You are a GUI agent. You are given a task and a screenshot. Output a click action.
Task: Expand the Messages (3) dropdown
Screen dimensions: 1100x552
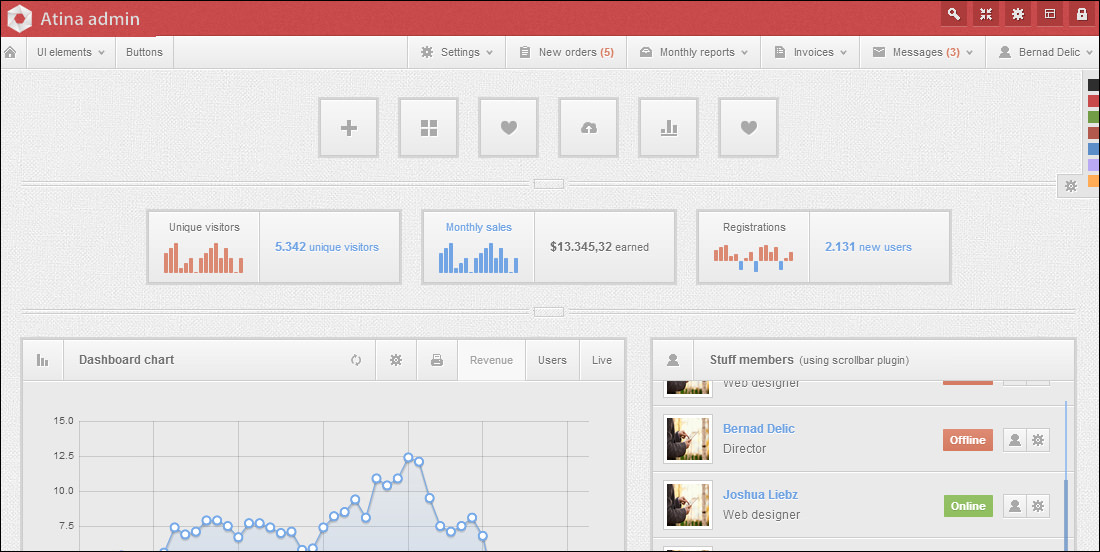923,53
